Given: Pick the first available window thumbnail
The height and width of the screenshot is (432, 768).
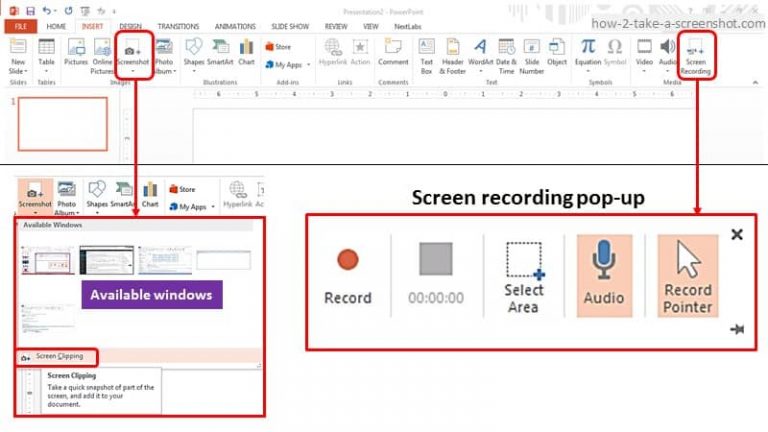Looking at the screenshot, I should coord(48,260).
